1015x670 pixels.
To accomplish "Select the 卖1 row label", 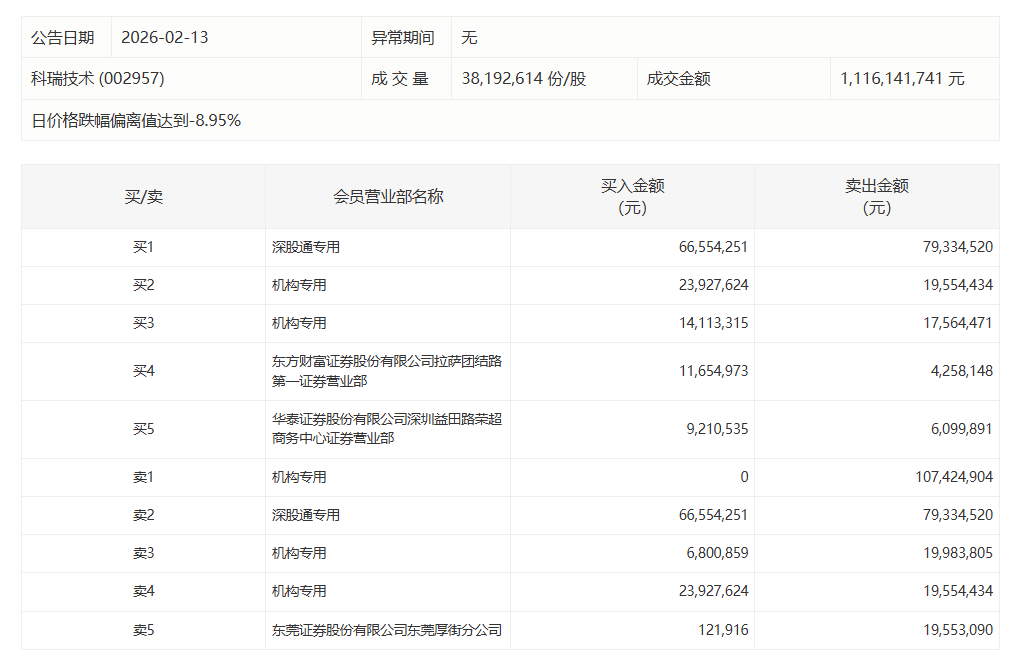I will pyautogui.click(x=142, y=477).
